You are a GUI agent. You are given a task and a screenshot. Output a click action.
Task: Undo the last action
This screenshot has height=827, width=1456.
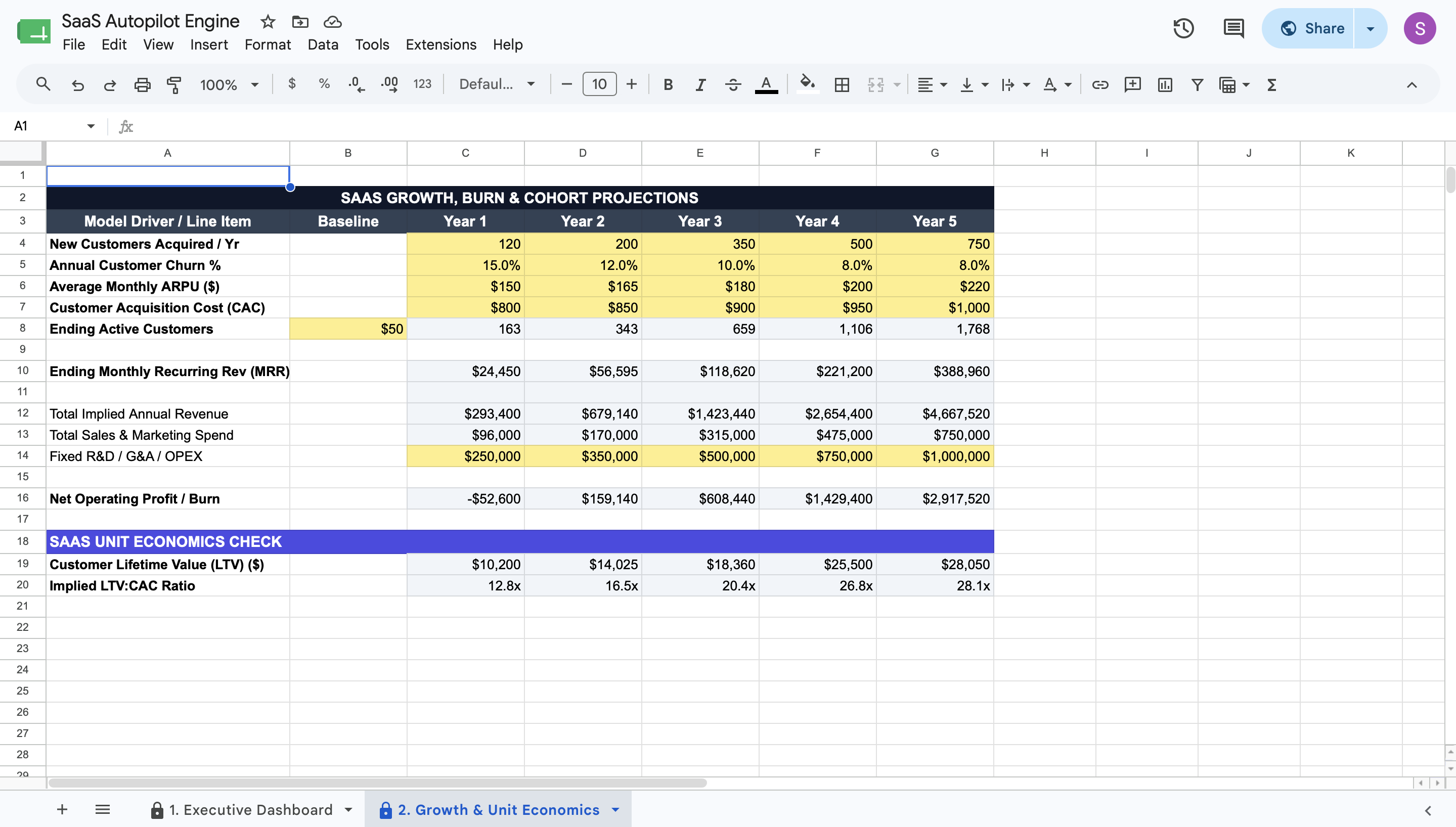tap(77, 84)
